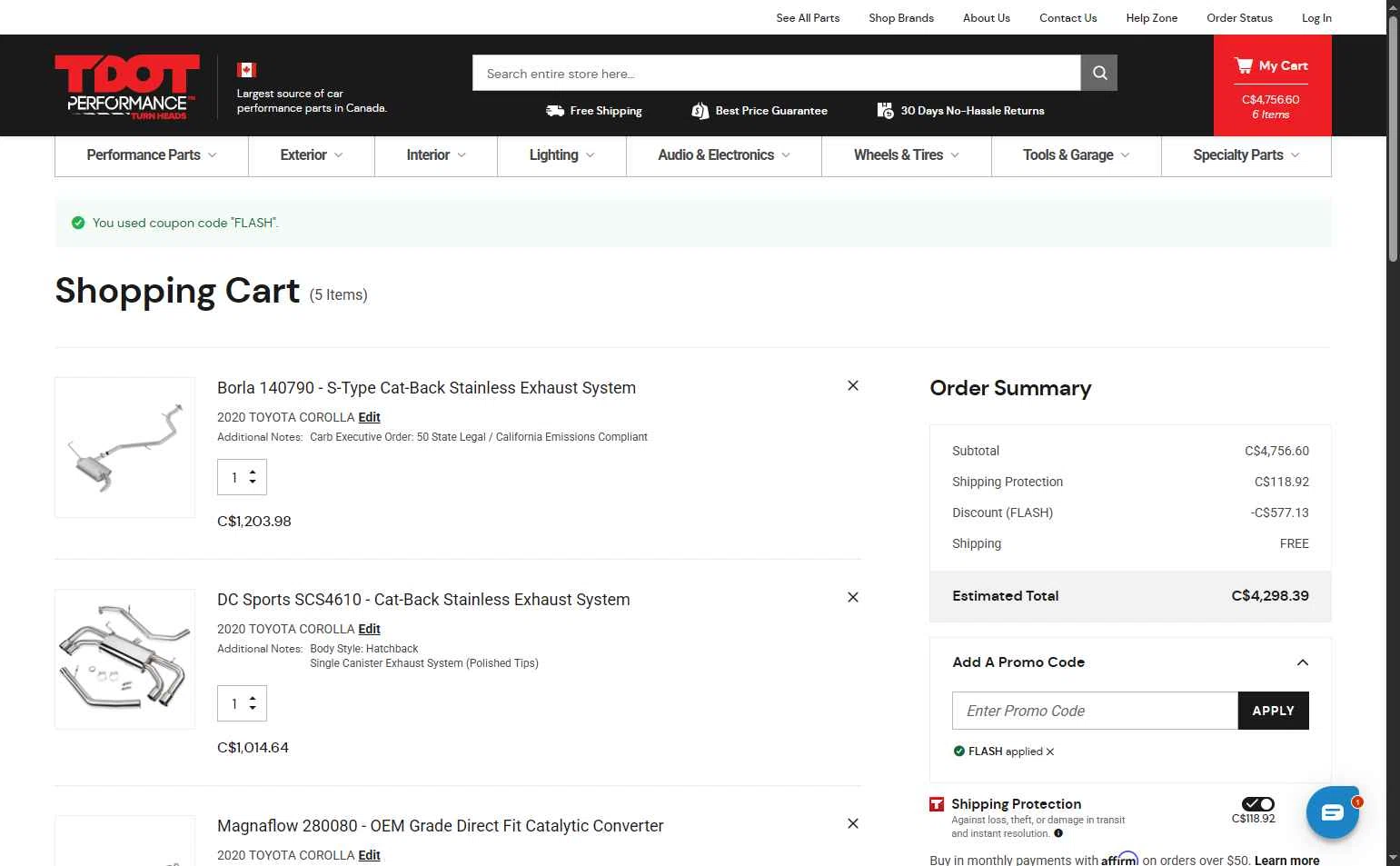
Task: Remove Magnaflow 280080 converter from cart
Action: click(x=853, y=823)
